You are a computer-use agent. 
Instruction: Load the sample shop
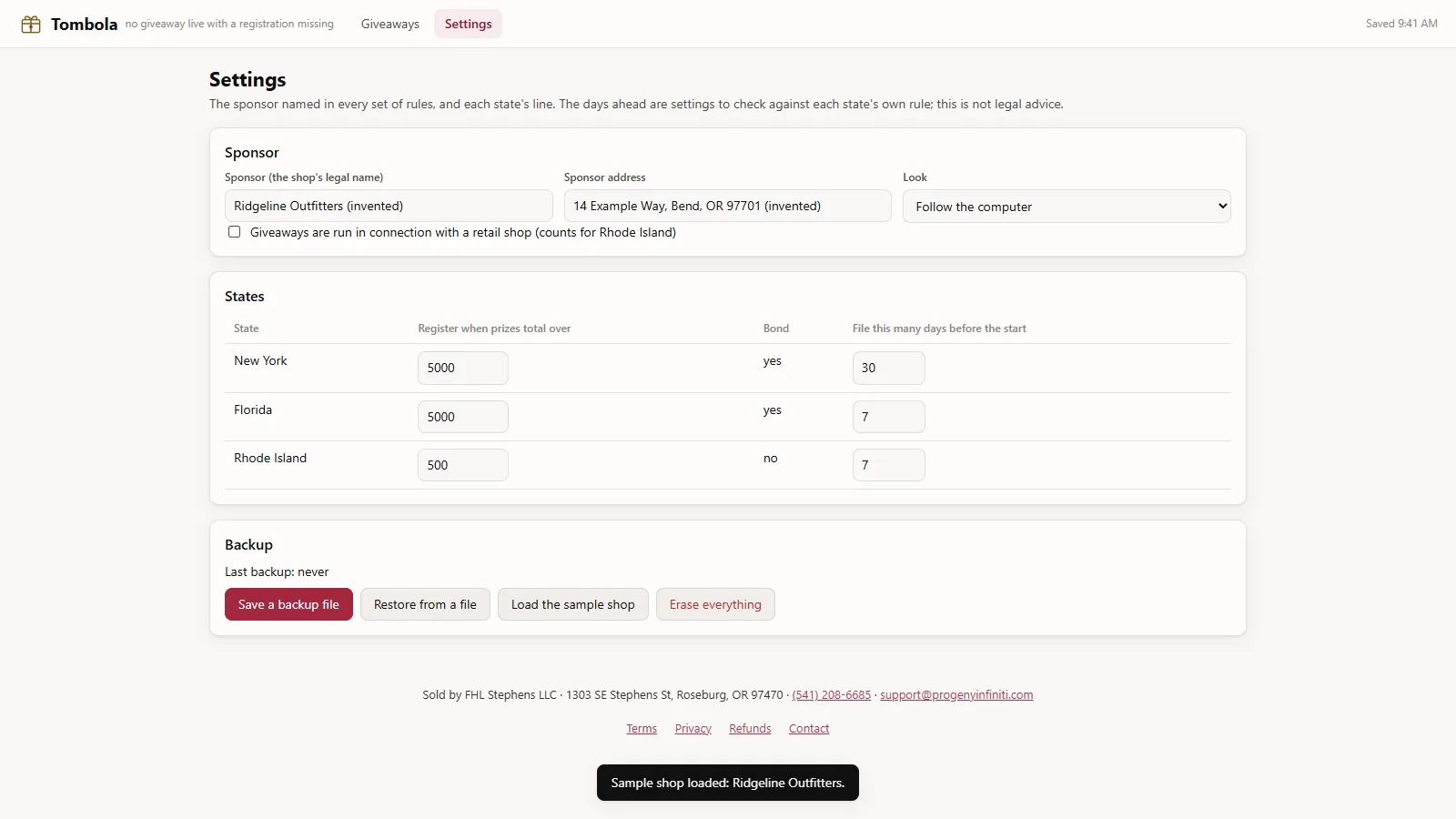point(573,604)
